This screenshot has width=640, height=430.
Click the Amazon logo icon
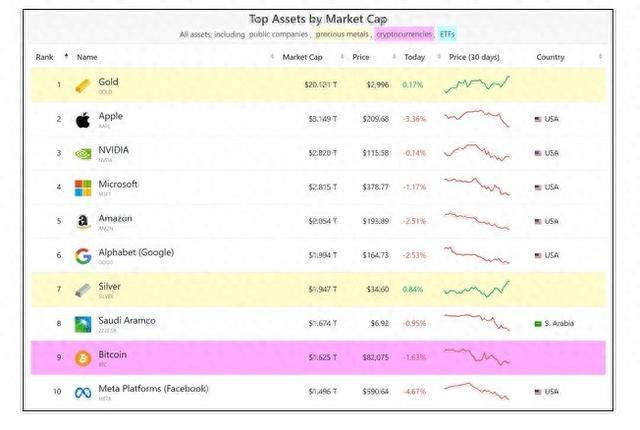83,222
